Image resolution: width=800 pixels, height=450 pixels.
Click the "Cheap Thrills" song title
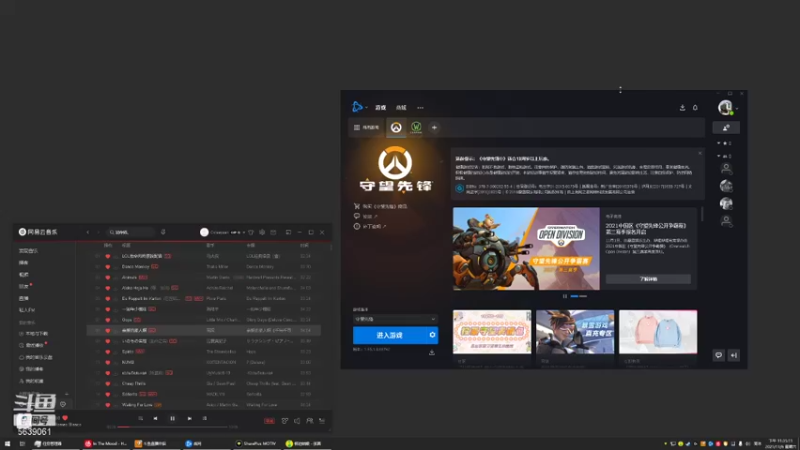pos(134,384)
